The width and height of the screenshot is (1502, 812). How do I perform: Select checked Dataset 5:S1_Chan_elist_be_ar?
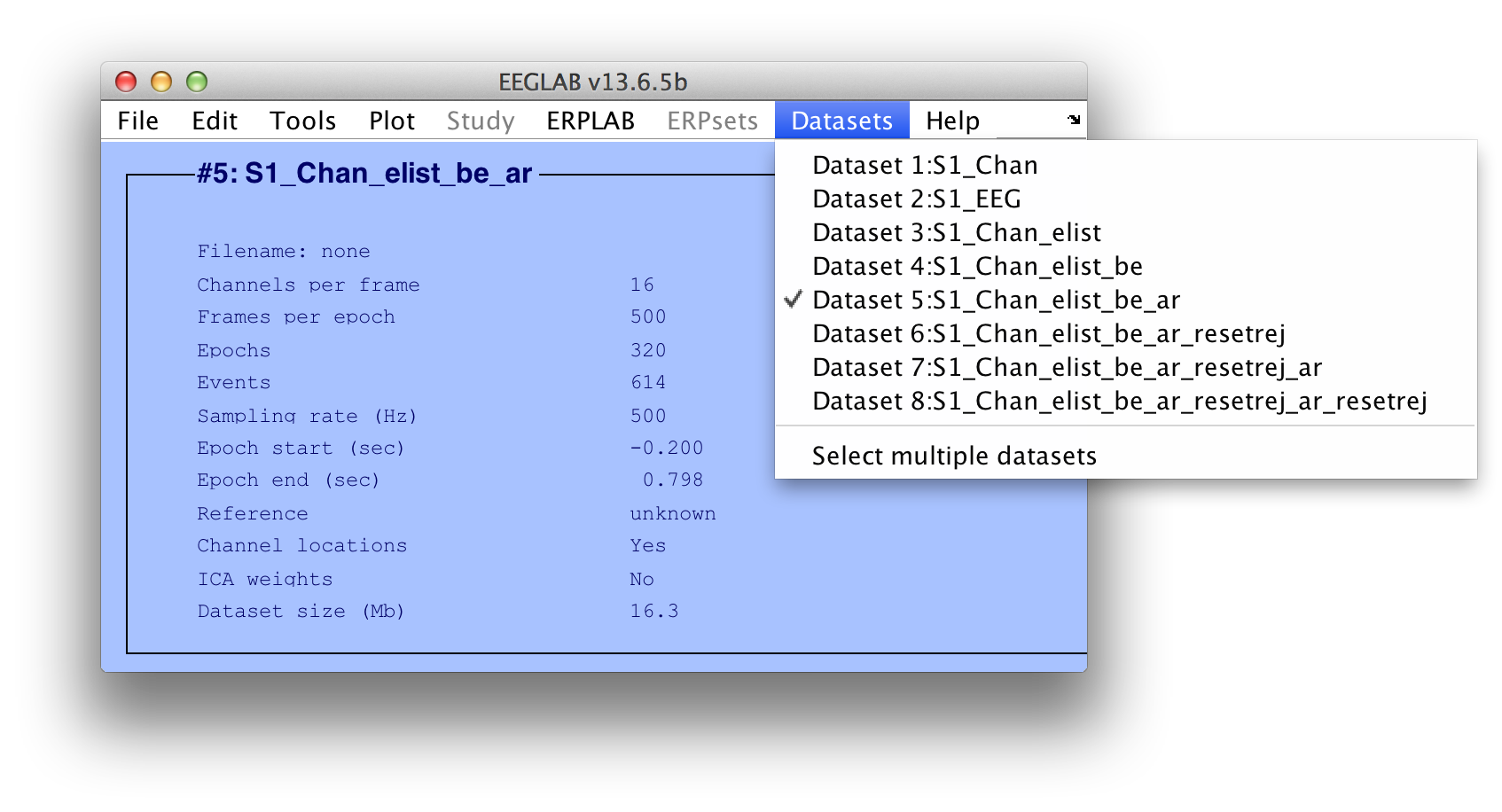[1126, 301]
